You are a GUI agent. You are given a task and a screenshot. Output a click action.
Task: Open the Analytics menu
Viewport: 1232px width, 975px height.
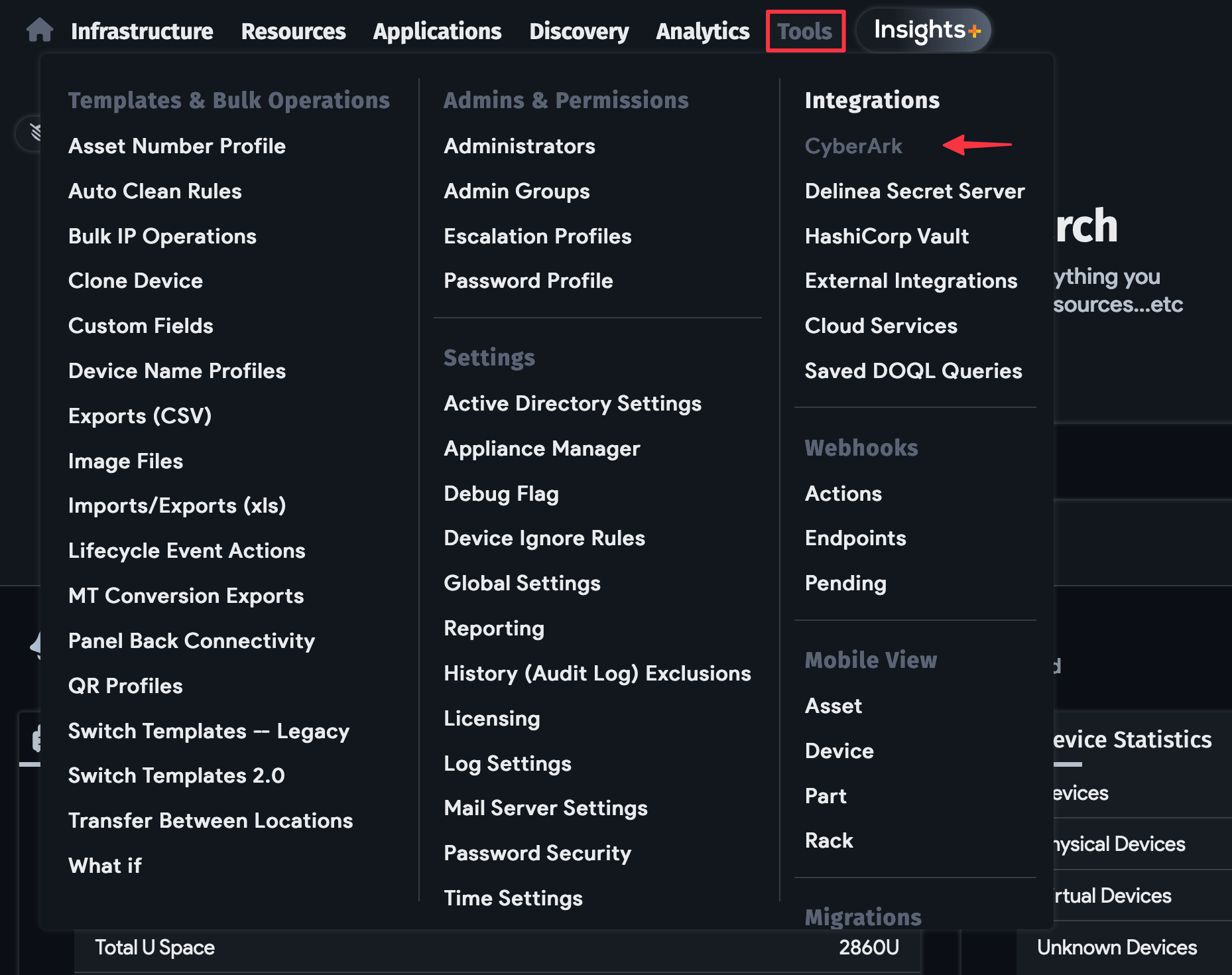point(702,31)
